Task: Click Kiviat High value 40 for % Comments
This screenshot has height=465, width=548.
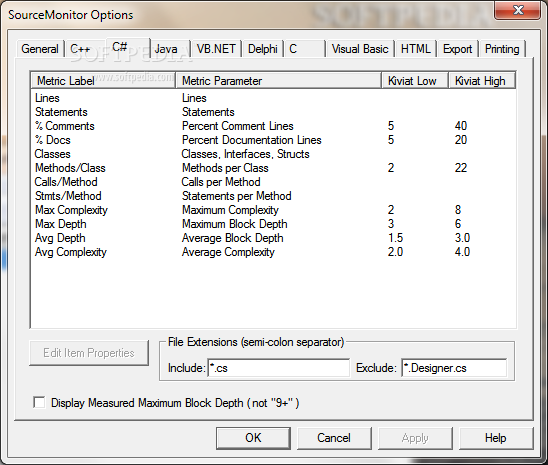Action: [461, 126]
